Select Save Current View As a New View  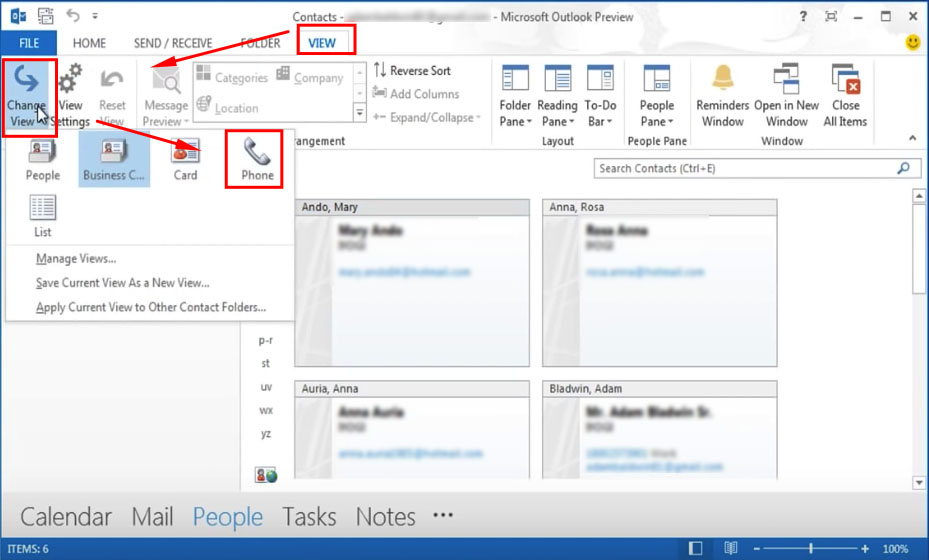pyautogui.click(x=123, y=283)
